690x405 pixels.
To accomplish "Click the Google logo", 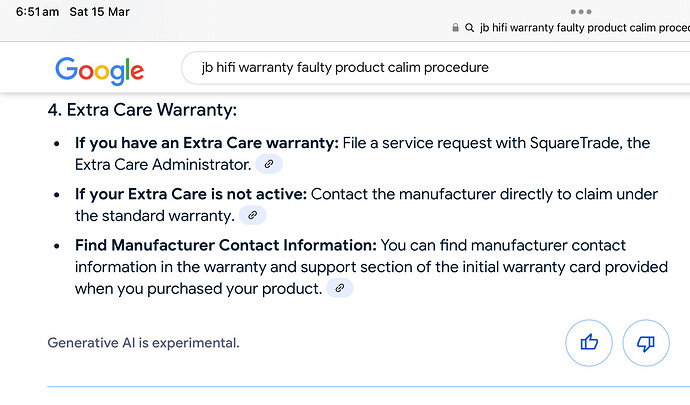I will point(99,70).
